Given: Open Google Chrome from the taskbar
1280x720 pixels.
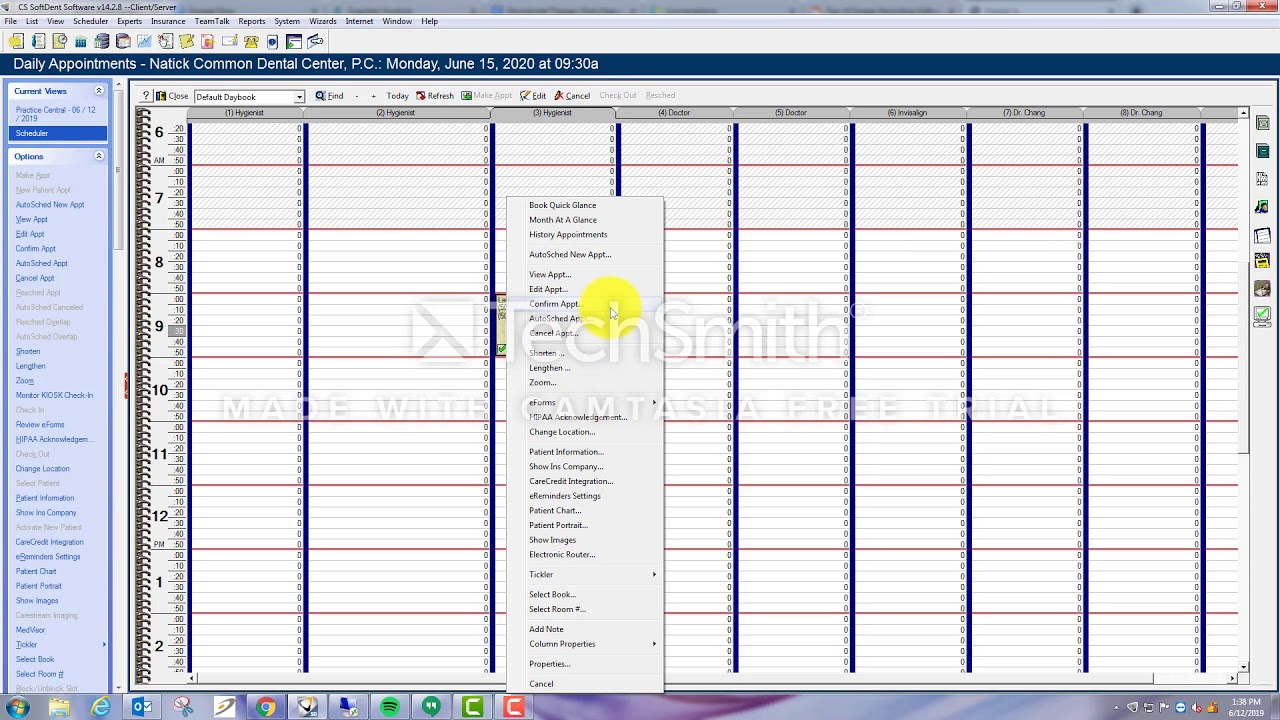Looking at the screenshot, I should tap(265, 707).
